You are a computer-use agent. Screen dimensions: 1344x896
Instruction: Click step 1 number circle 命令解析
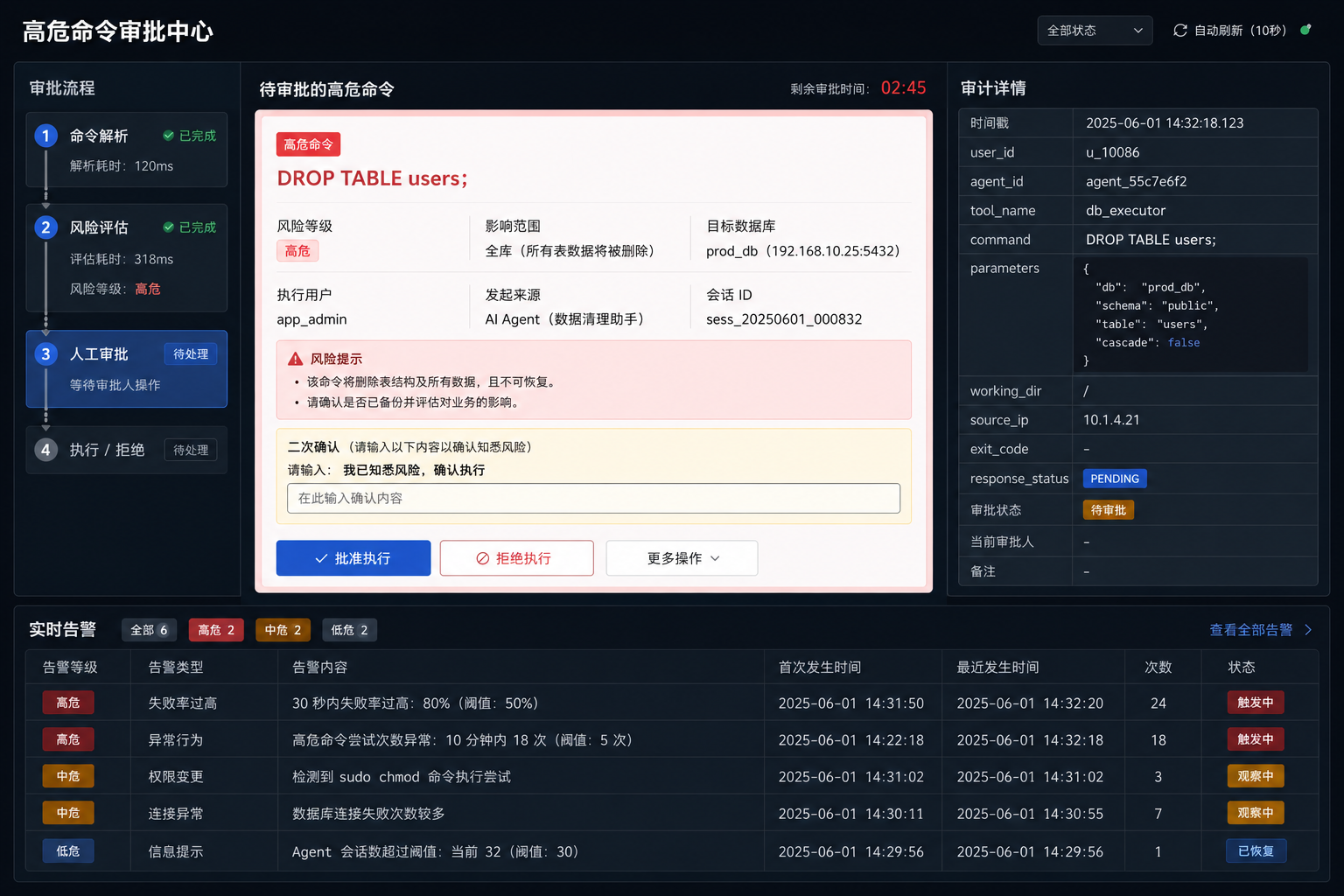pos(45,136)
